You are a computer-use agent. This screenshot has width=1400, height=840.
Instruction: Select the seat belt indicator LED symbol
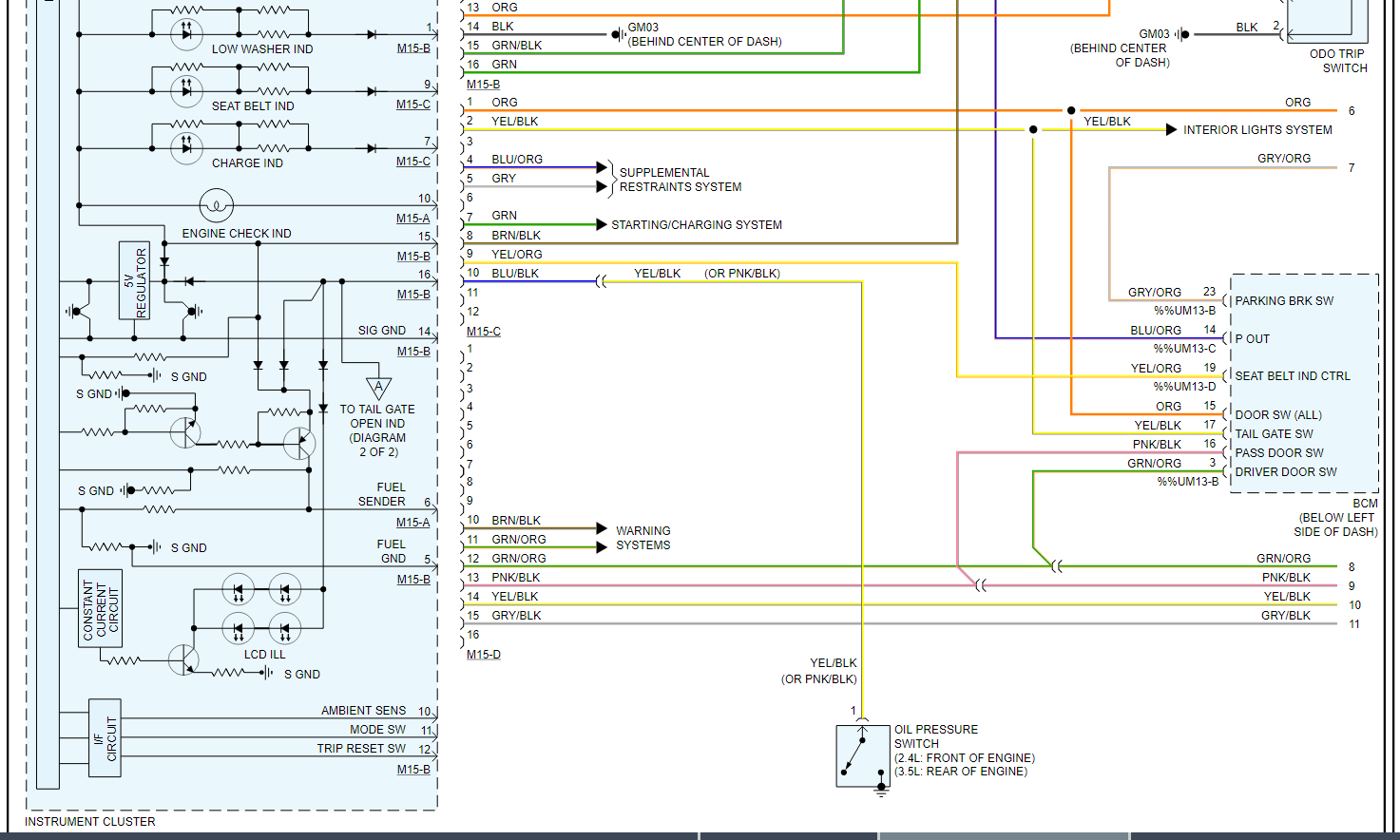click(x=186, y=91)
